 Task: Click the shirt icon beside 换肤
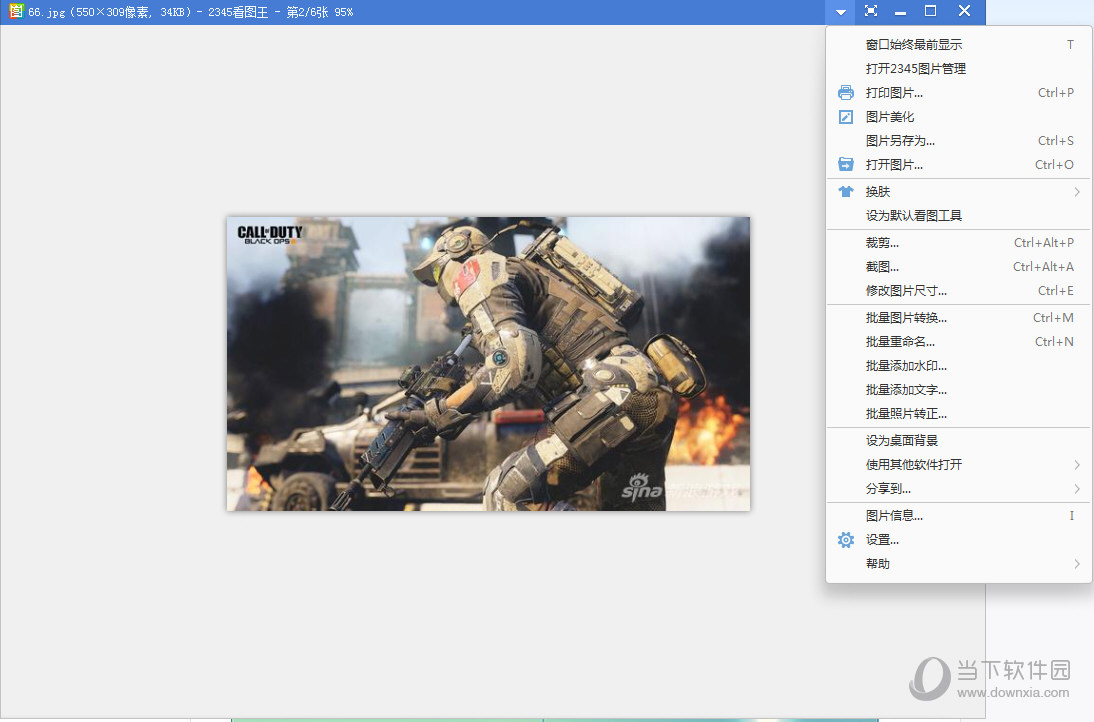click(846, 191)
